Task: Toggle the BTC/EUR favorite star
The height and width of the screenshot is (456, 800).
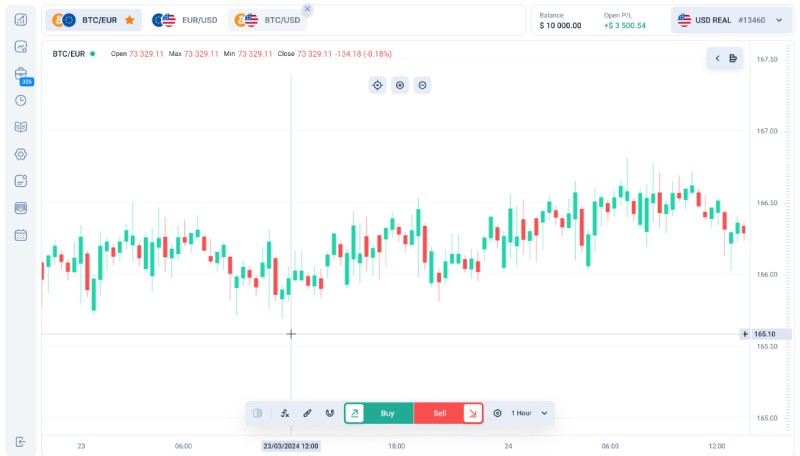Action: point(129,20)
